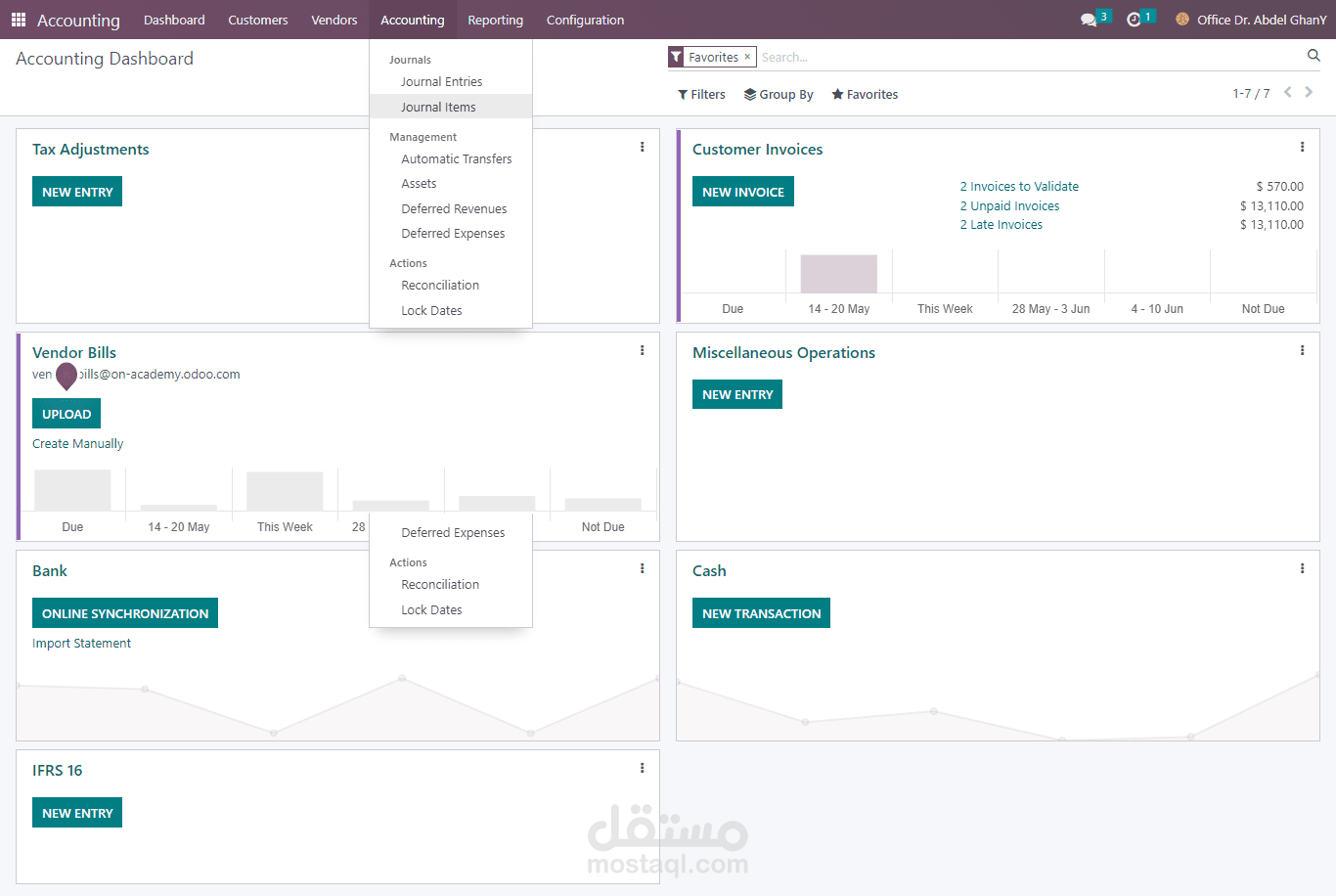The image size is (1336, 896).
Task: Go to next page arrow
Action: tap(1309, 92)
